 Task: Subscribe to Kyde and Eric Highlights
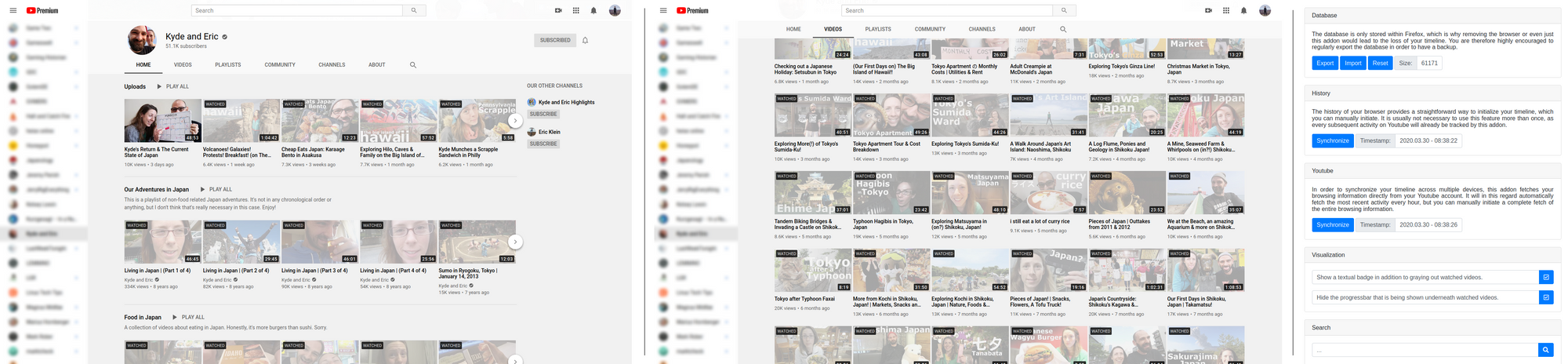tap(543, 114)
